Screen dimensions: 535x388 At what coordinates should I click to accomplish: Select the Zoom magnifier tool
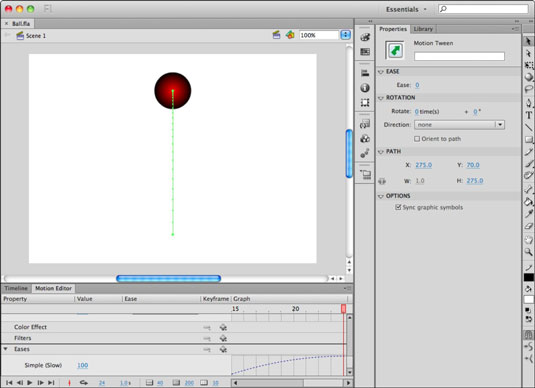tap(529, 252)
